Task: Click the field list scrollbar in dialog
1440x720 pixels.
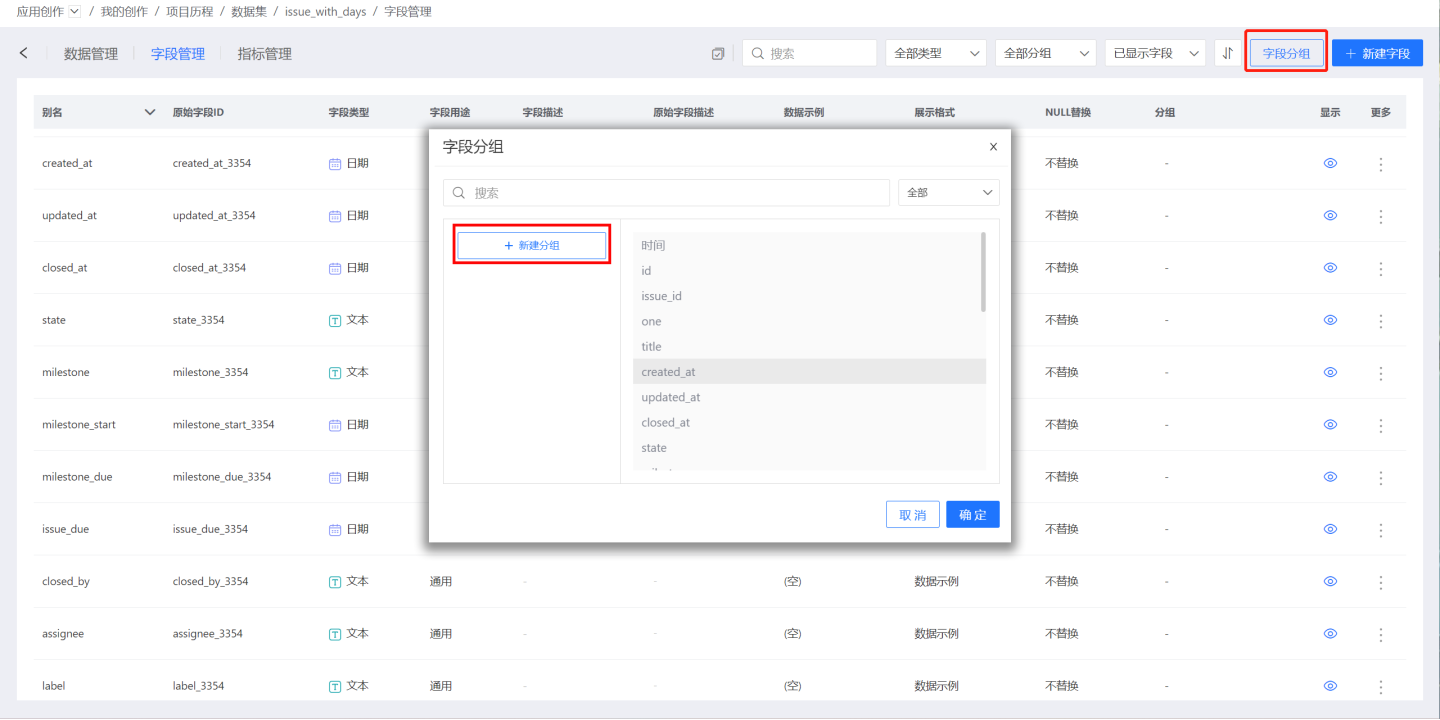Action: coord(983,272)
